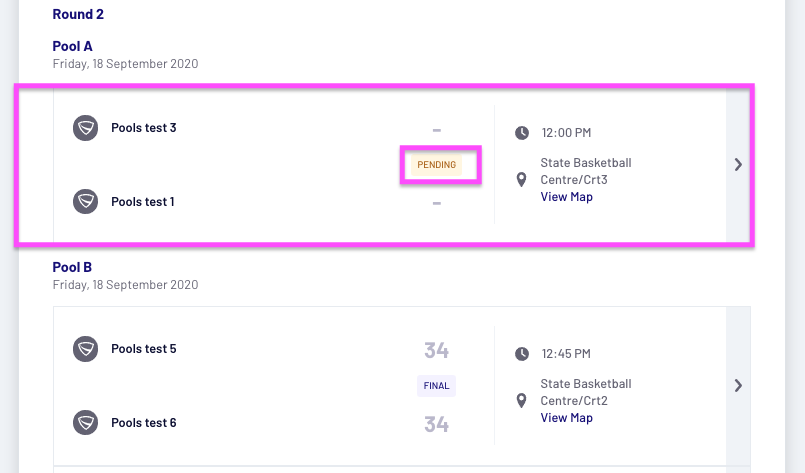Click Pools test 6 team shield icon
805x473 pixels.
pos(86,423)
